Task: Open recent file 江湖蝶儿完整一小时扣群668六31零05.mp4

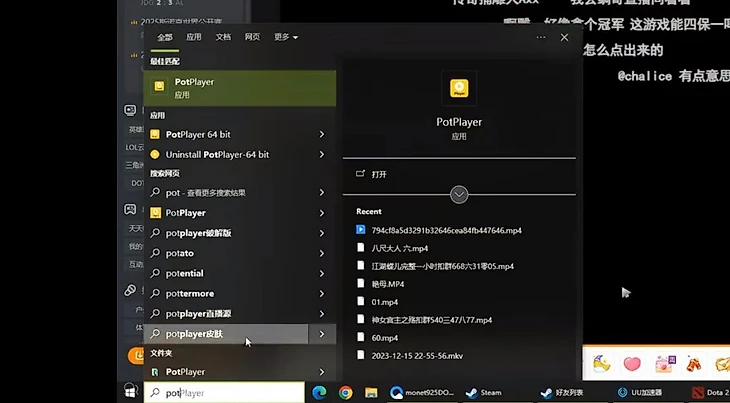Action: tap(442, 266)
